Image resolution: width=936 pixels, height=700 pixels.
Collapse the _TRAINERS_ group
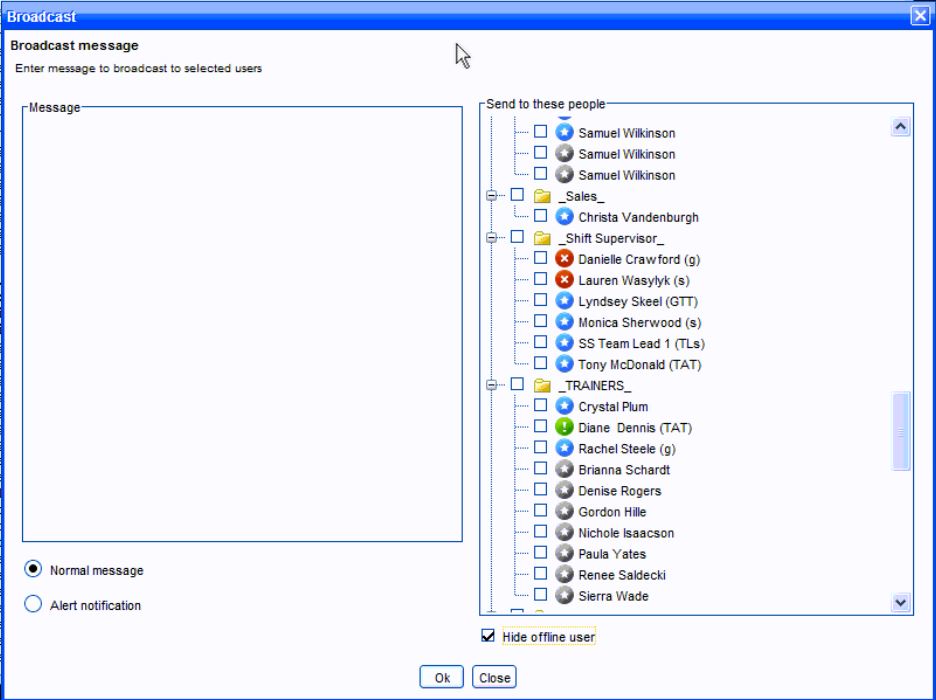[x=491, y=386]
